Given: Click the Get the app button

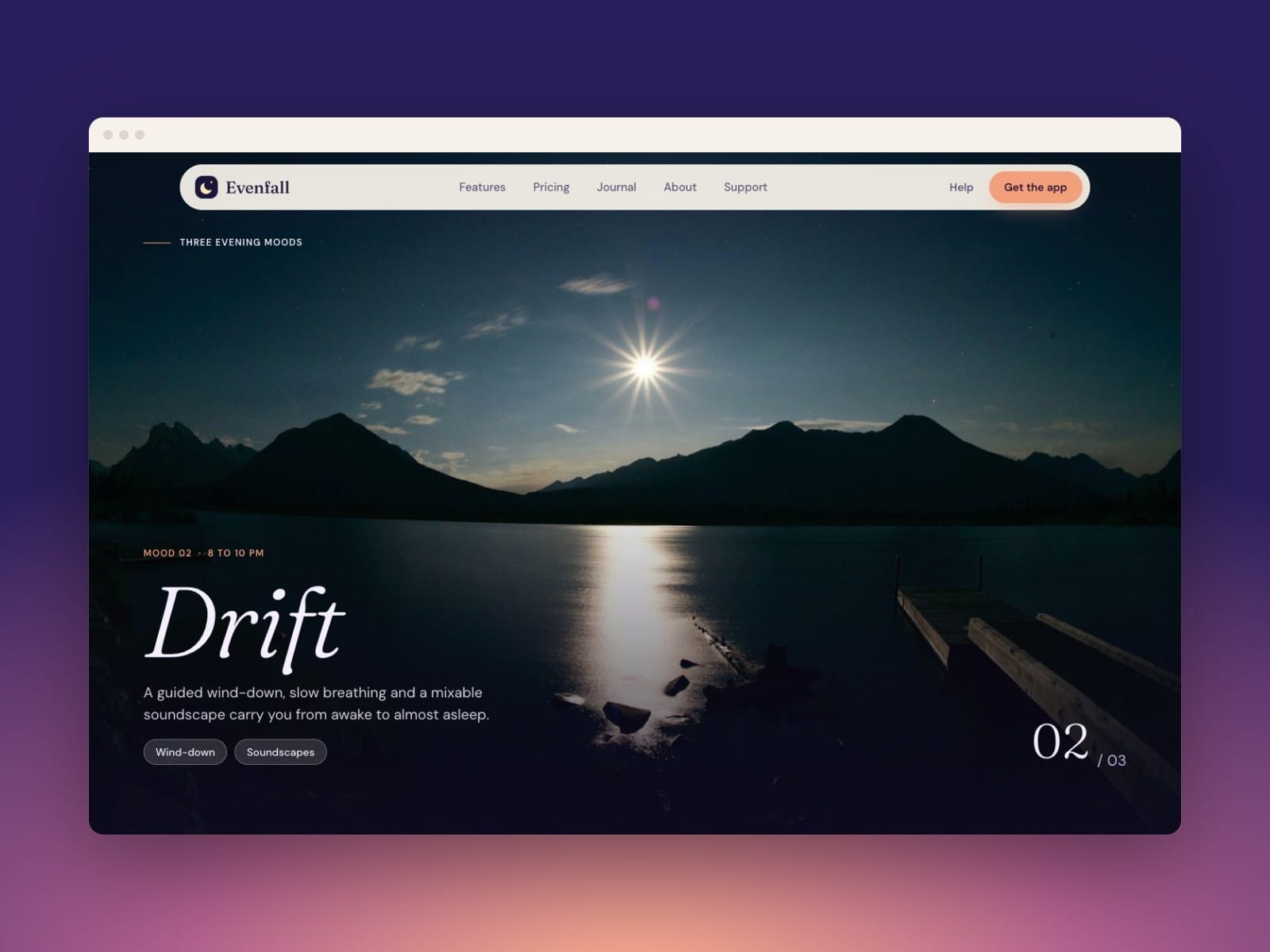Looking at the screenshot, I should tap(1035, 187).
